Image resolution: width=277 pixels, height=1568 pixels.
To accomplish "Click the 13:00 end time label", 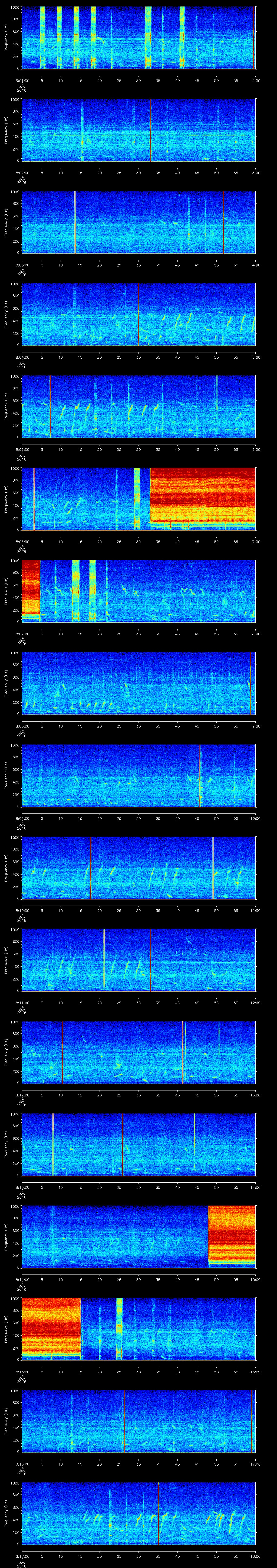I will pyautogui.click(x=255, y=1096).
